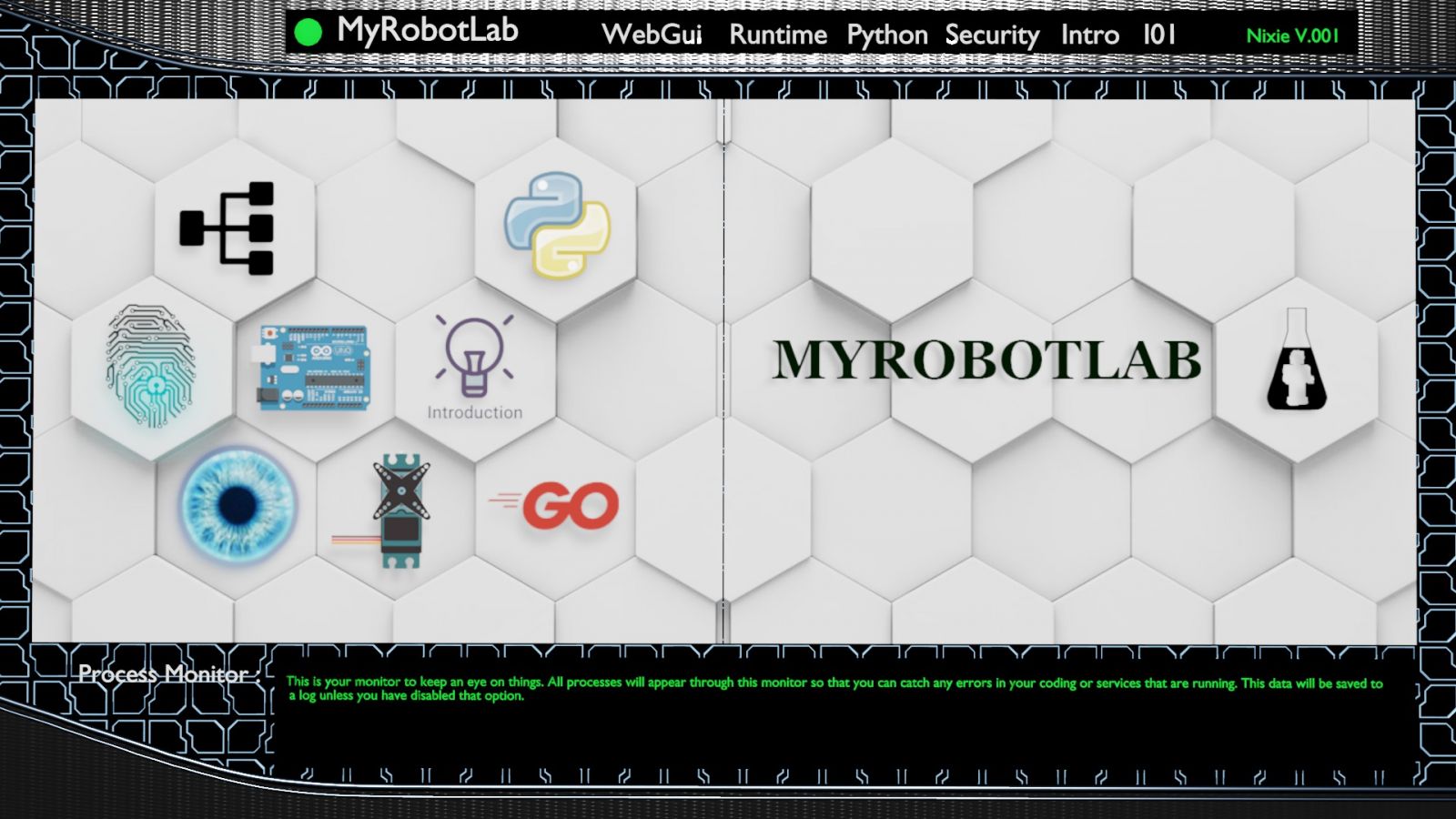This screenshot has width=1456, height=819.
Task: Open the Runtime menu item
Action: (x=778, y=35)
